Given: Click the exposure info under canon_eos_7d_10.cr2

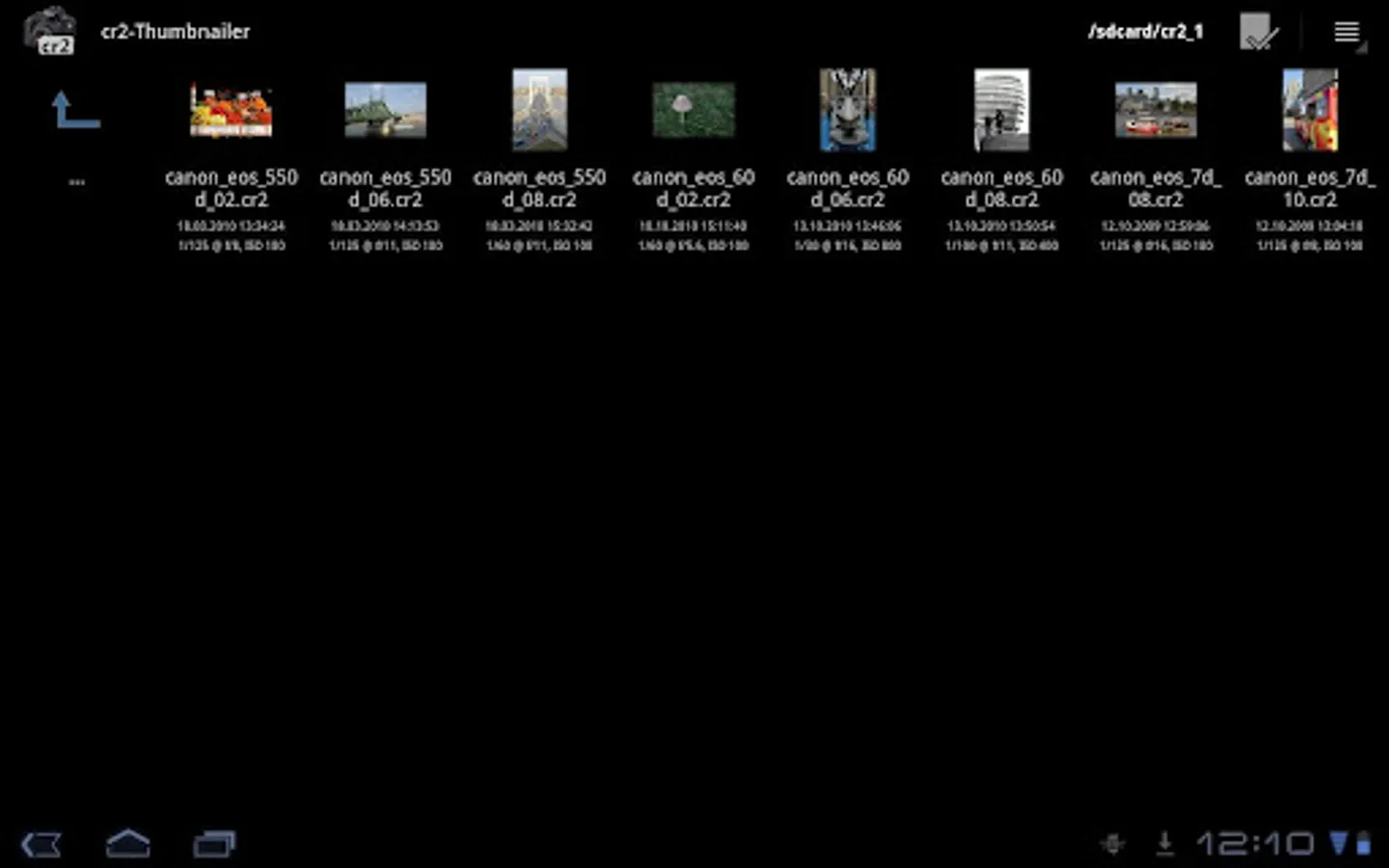Looking at the screenshot, I should 1310,246.
